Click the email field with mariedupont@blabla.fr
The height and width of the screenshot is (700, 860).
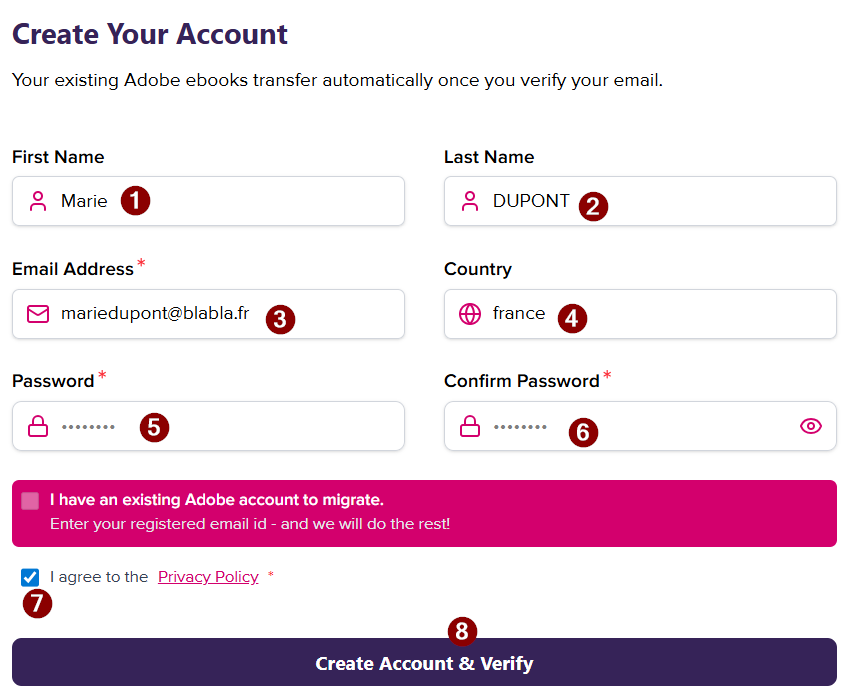pos(208,314)
